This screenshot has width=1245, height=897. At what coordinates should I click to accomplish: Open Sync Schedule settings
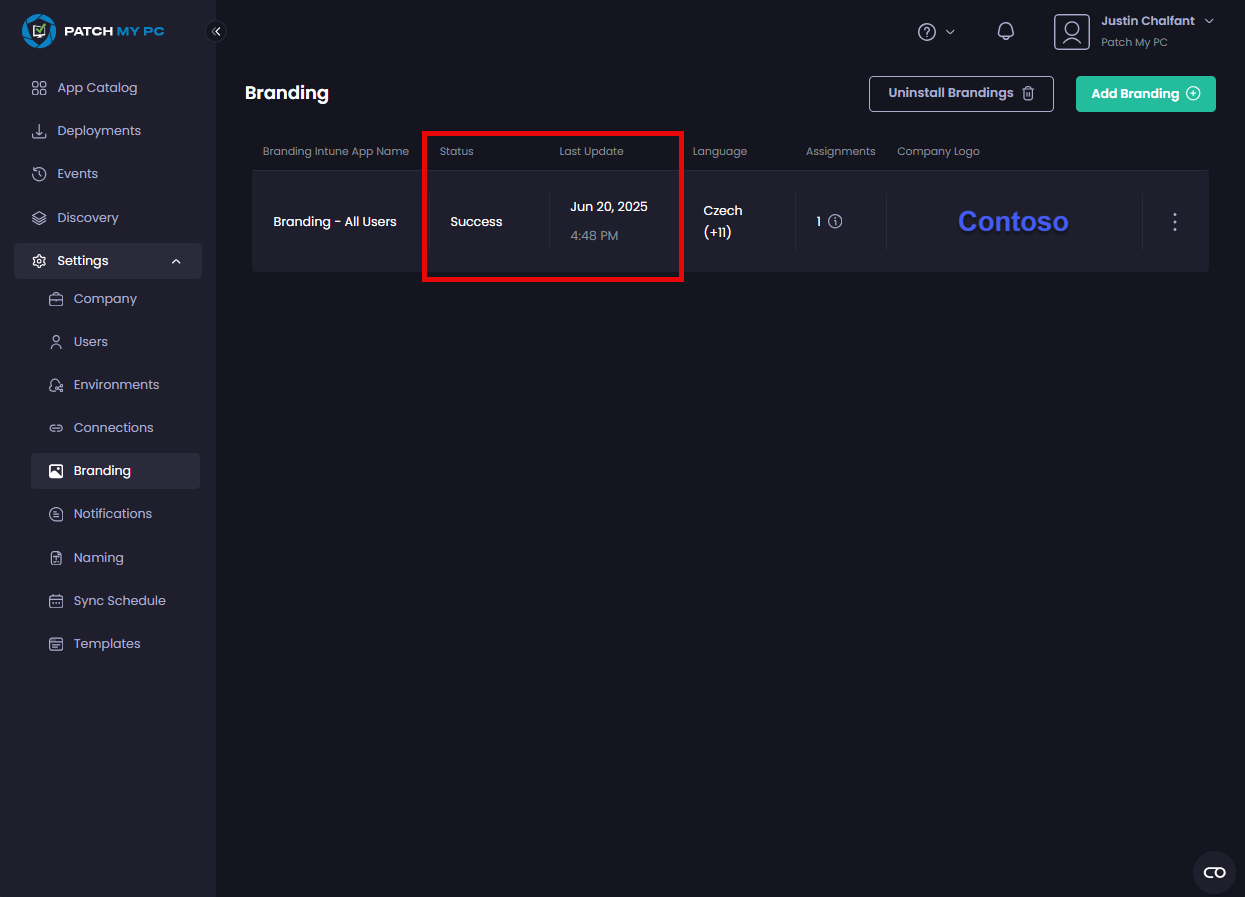tap(119, 601)
